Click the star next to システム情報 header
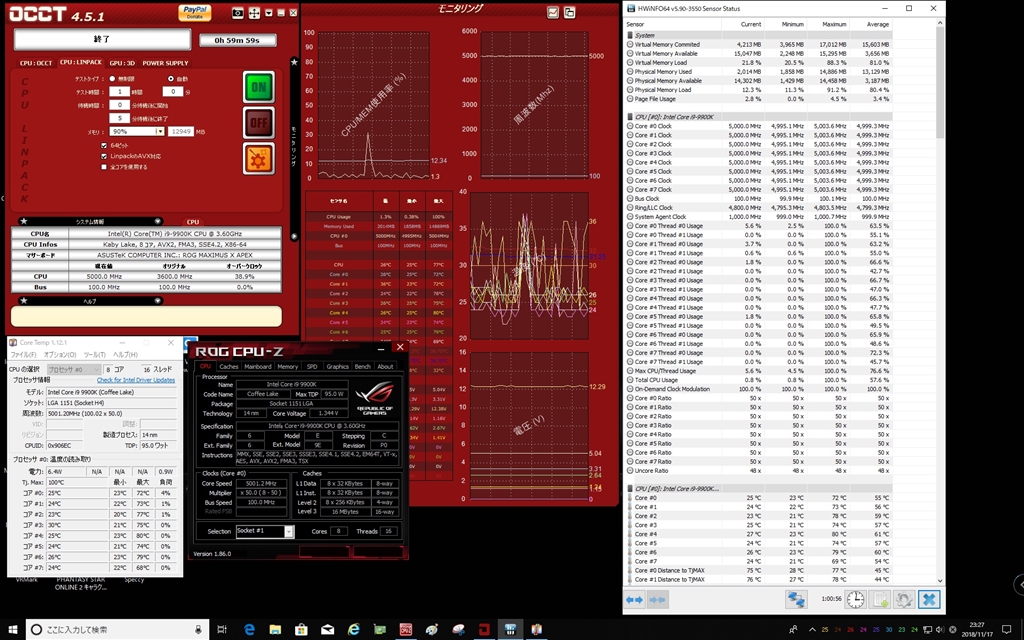 (24, 221)
